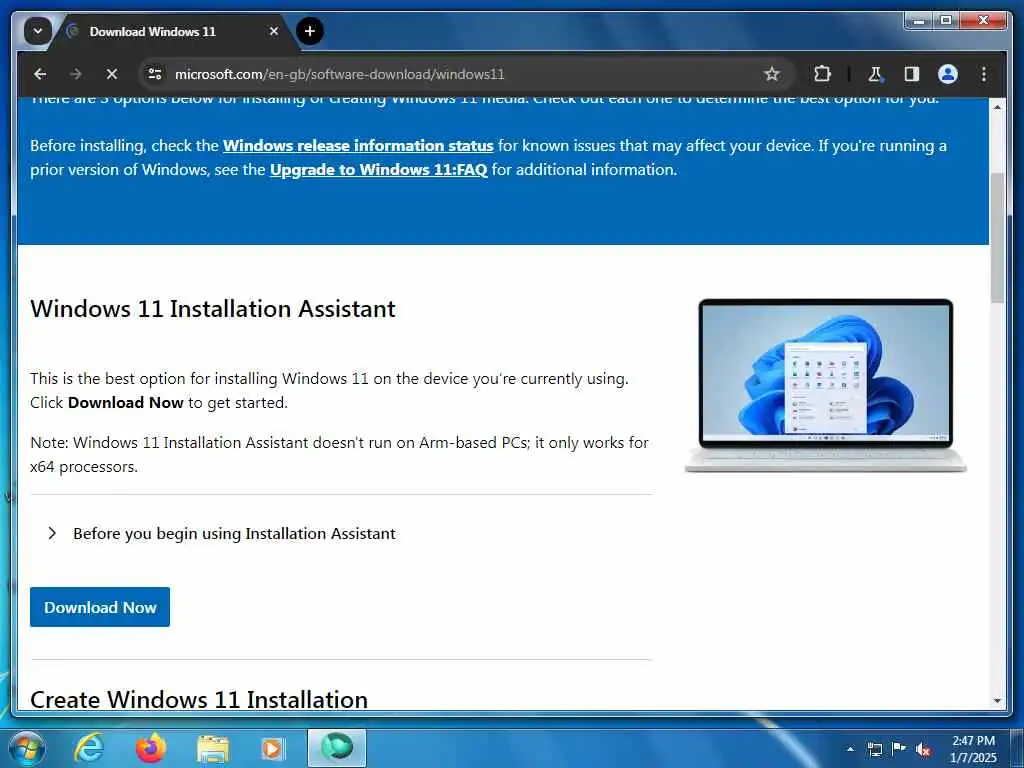The height and width of the screenshot is (768, 1024).
Task: Add a new tab
Action: 310,31
